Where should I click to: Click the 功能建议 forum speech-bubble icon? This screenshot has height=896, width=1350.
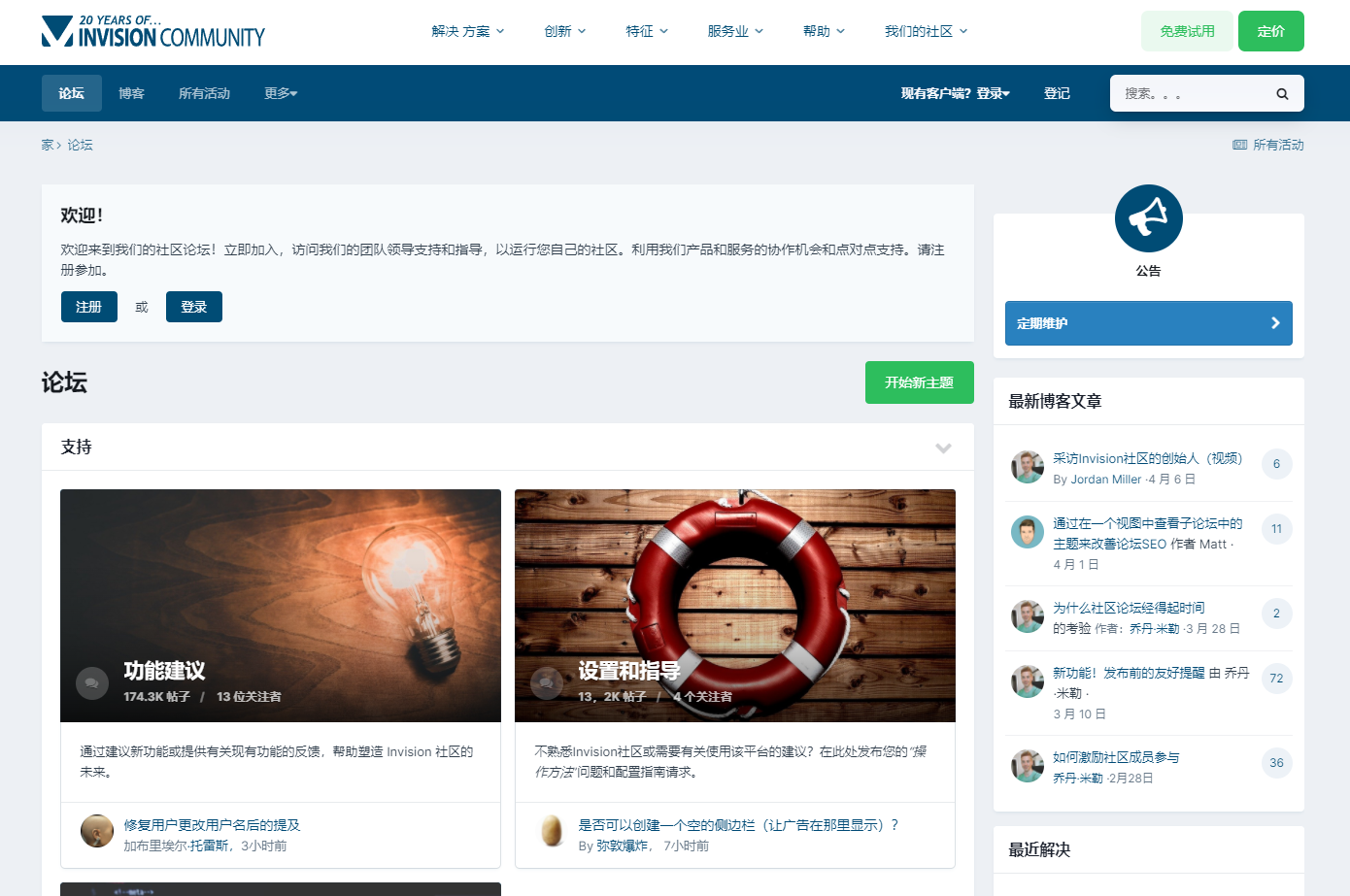92,683
